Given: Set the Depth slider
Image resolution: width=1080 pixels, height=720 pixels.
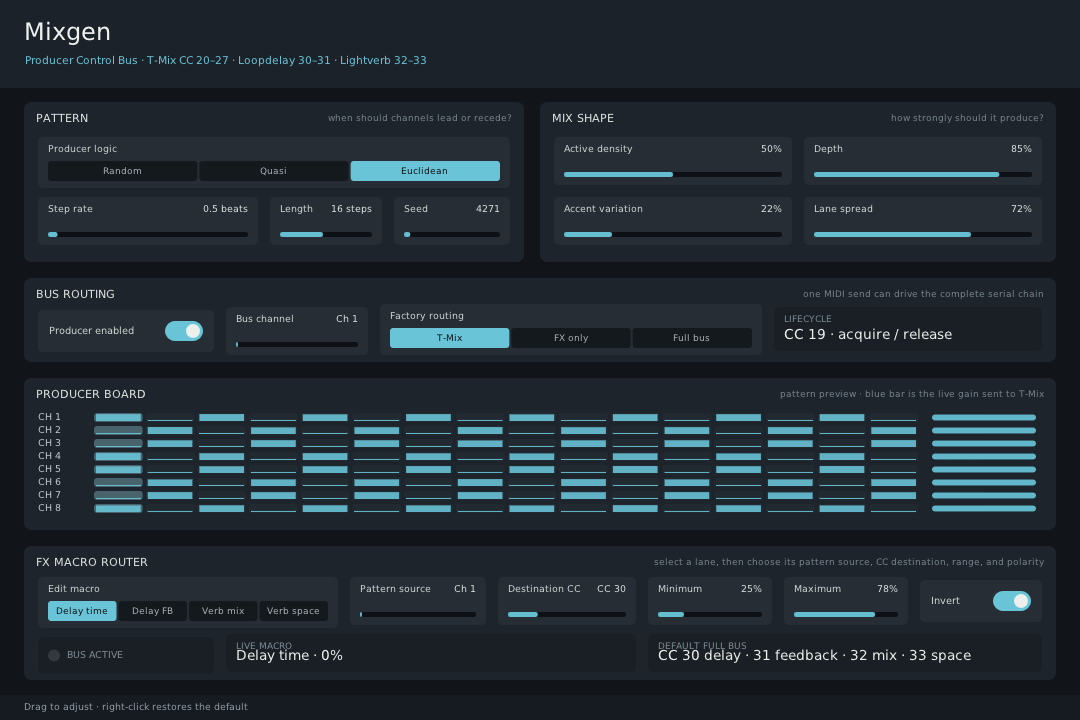Looking at the screenshot, I should pyautogui.click(x=922, y=174).
